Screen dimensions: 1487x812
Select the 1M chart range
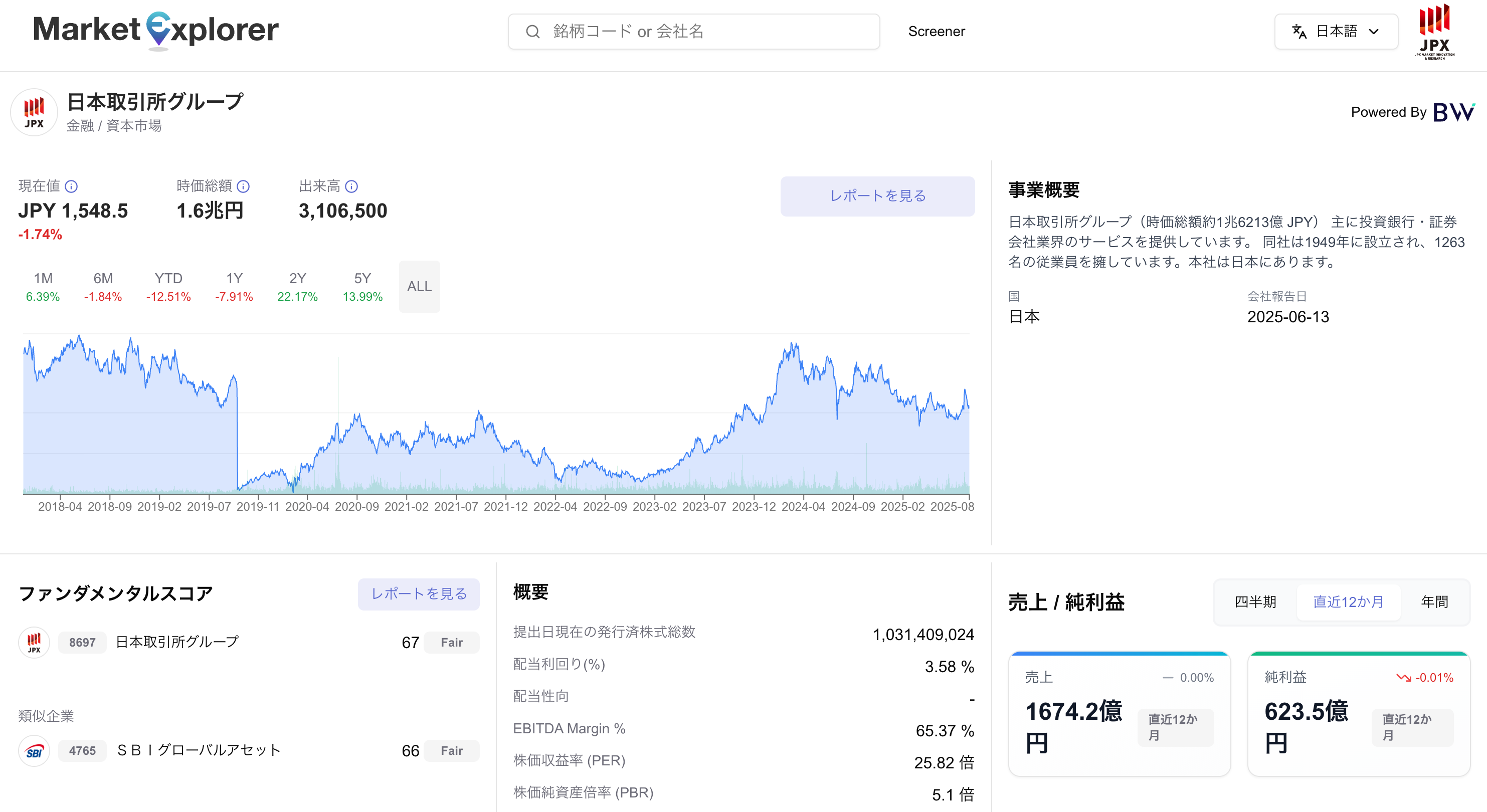pyautogui.click(x=43, y=286)
